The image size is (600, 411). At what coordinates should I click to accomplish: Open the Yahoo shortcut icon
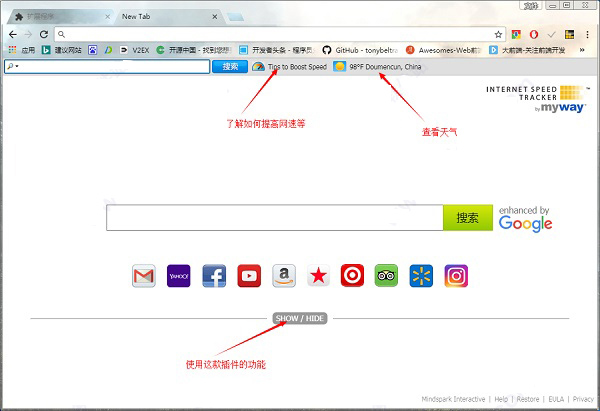pos(179,276)
